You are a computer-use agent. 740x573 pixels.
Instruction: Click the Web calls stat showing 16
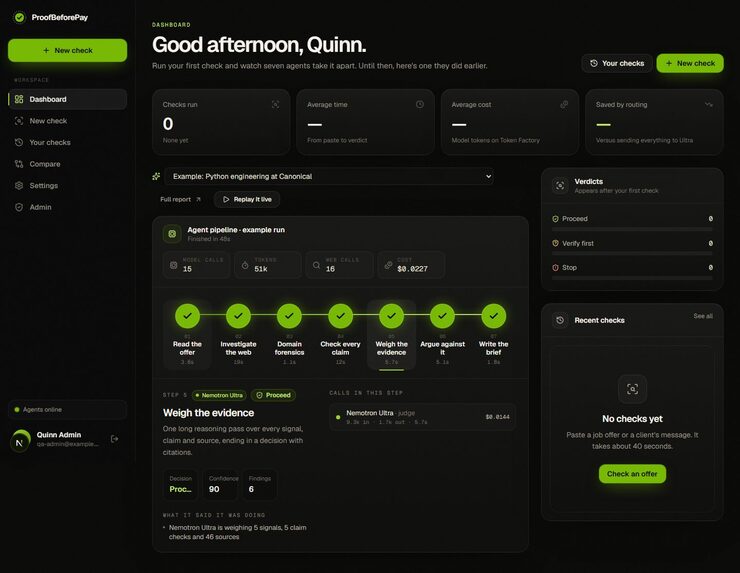click(x=340, y=265)
